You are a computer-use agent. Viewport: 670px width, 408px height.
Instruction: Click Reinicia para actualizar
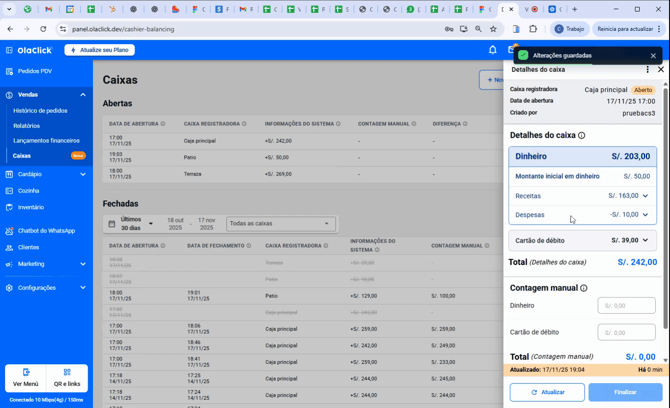click(629, 29)
